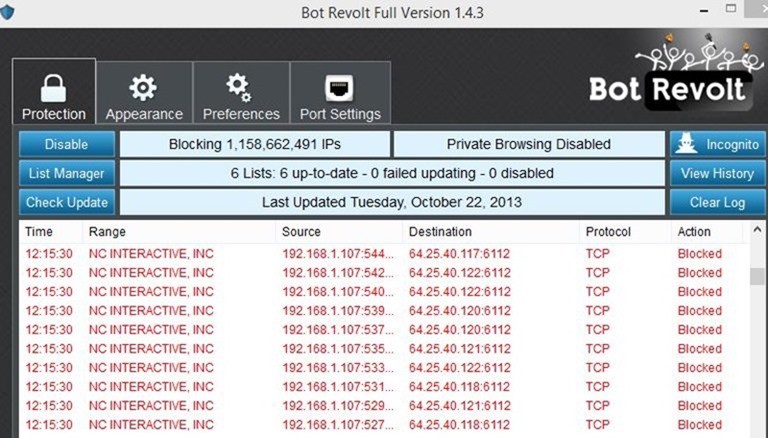Switch to the Appearance tab

point(144,92)
